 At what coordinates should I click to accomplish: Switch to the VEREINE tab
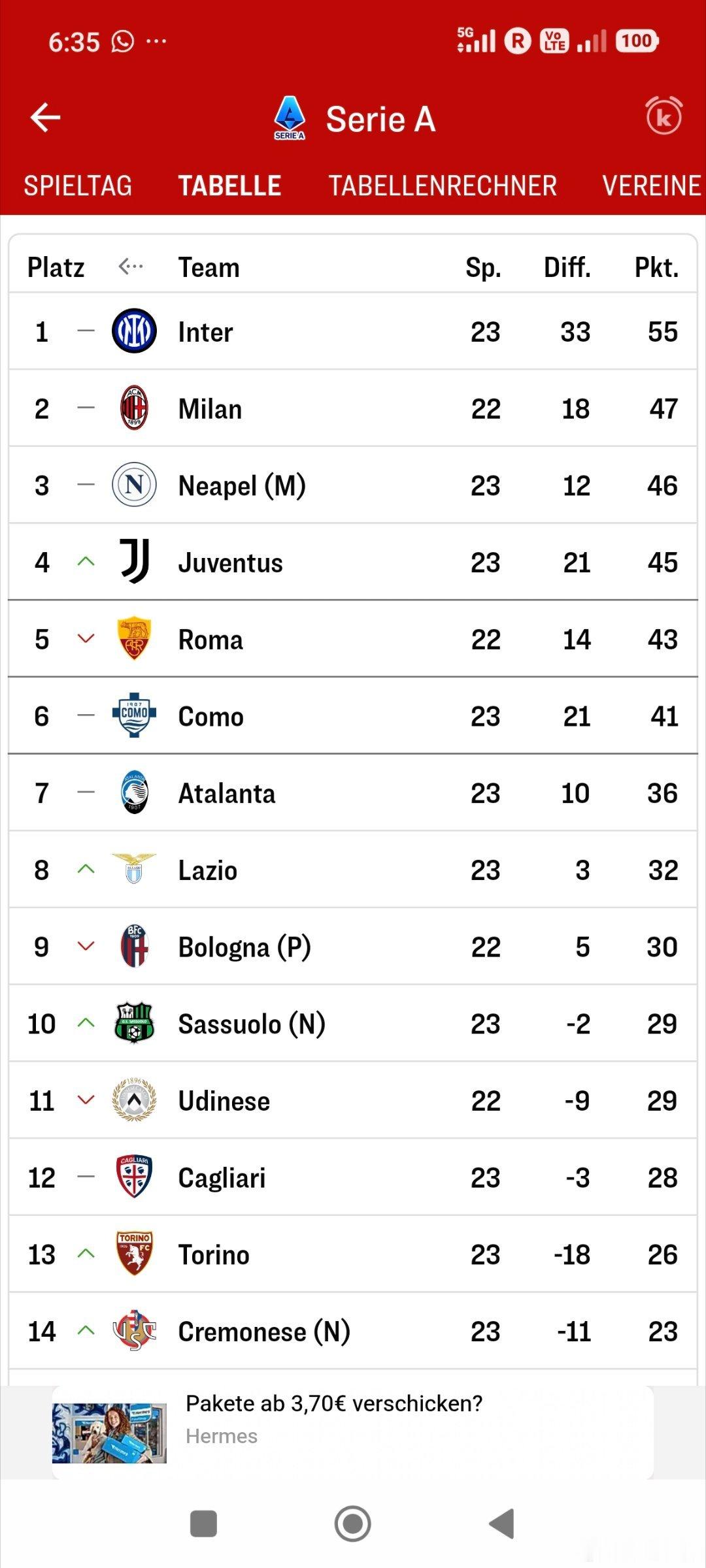click(x=651, y=186)
